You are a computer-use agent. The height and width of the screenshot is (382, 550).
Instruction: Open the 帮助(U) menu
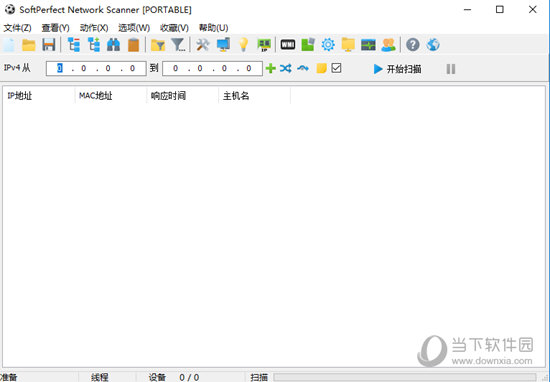pos(213,28)
